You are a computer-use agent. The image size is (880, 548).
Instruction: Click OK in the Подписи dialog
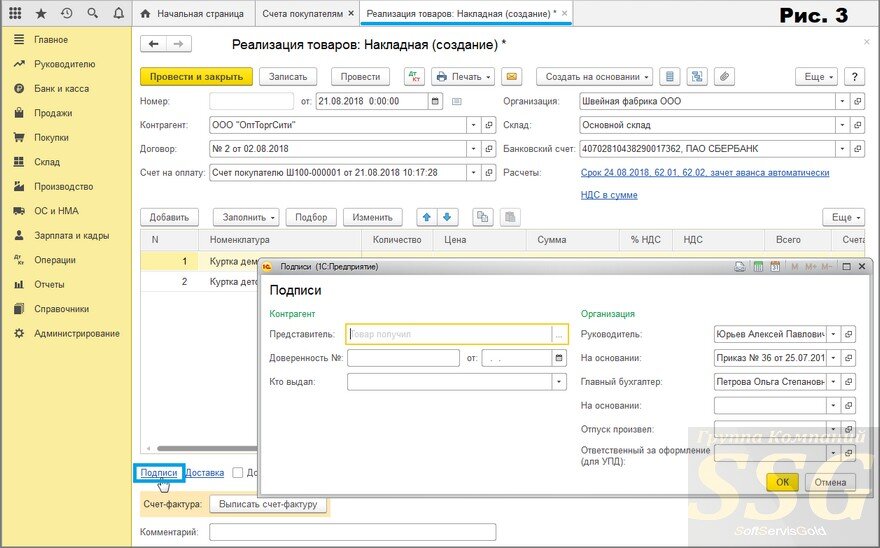[x=782, y=482]
